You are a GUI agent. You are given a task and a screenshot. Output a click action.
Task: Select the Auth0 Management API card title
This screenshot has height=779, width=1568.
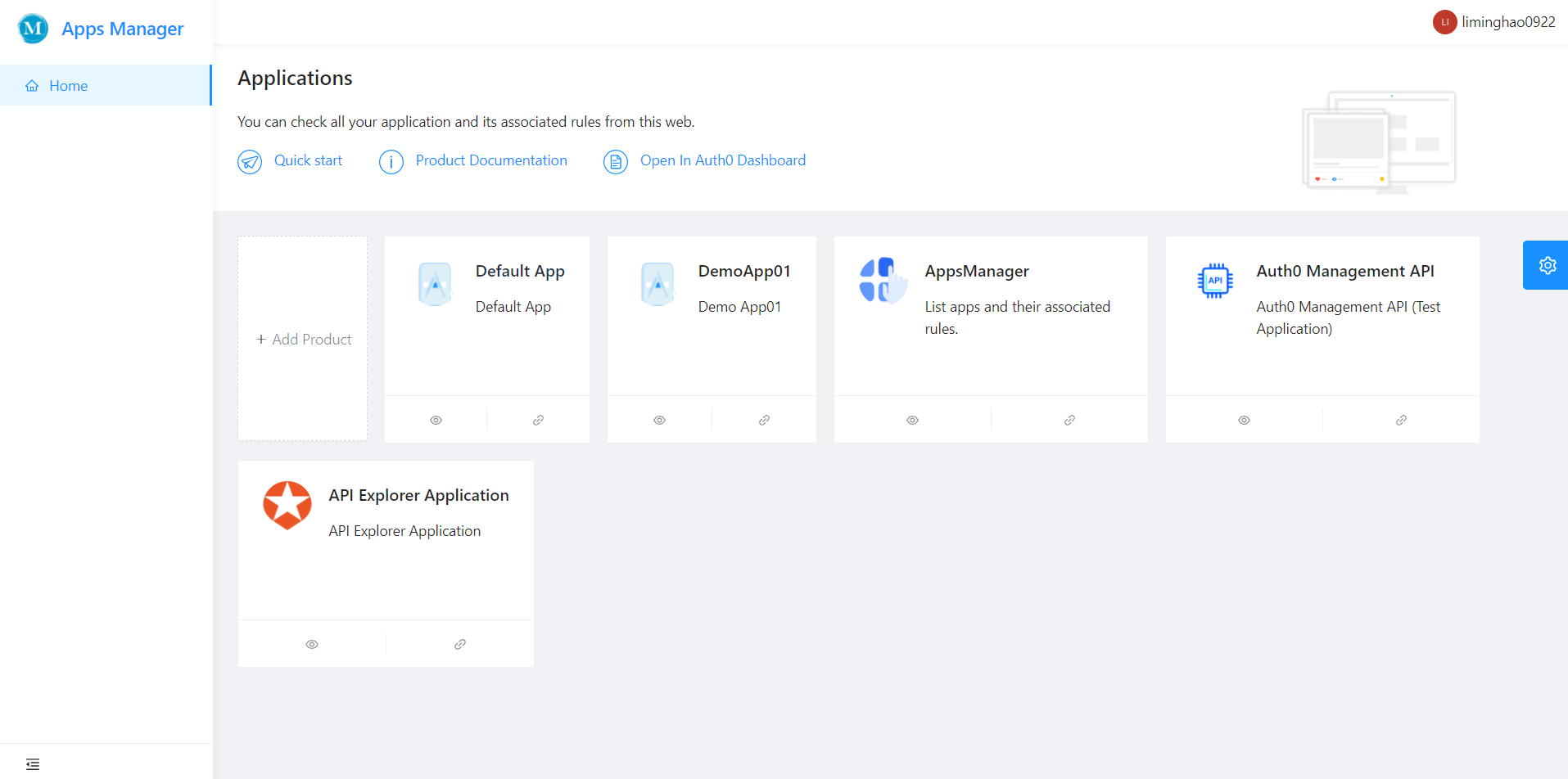[1345, 271]
